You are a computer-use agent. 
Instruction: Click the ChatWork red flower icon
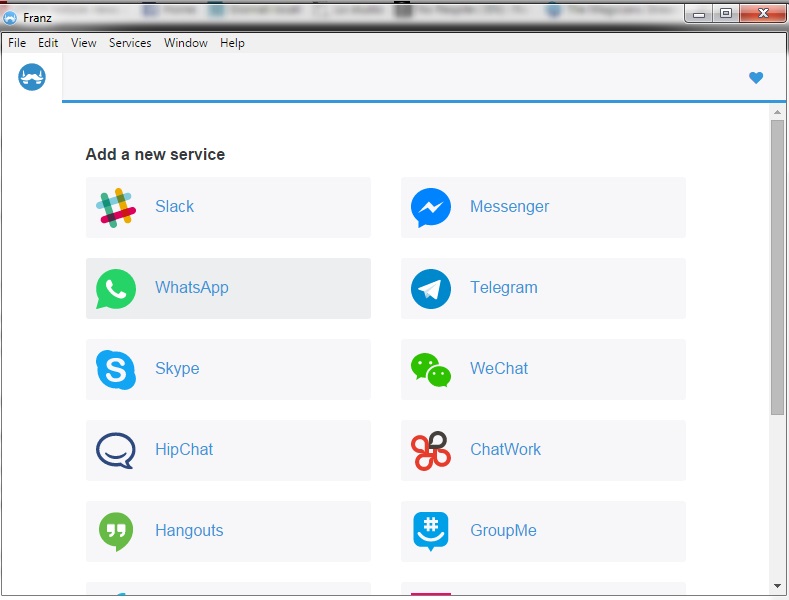[x=431, y=450]
